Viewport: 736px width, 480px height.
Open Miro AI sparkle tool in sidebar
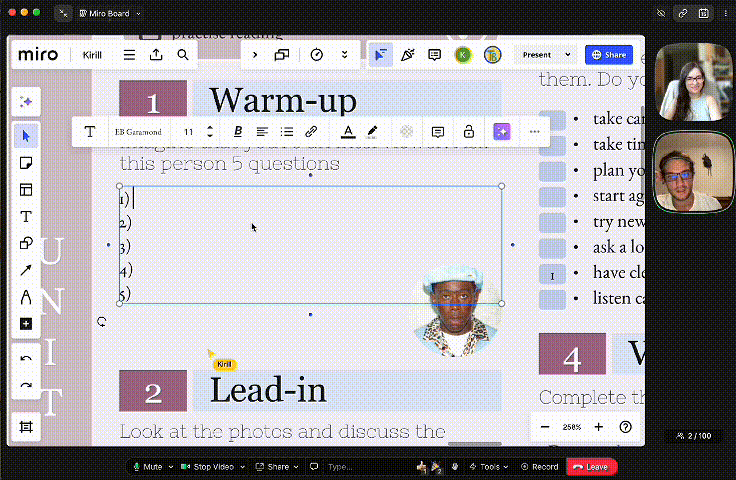[26, 102]
